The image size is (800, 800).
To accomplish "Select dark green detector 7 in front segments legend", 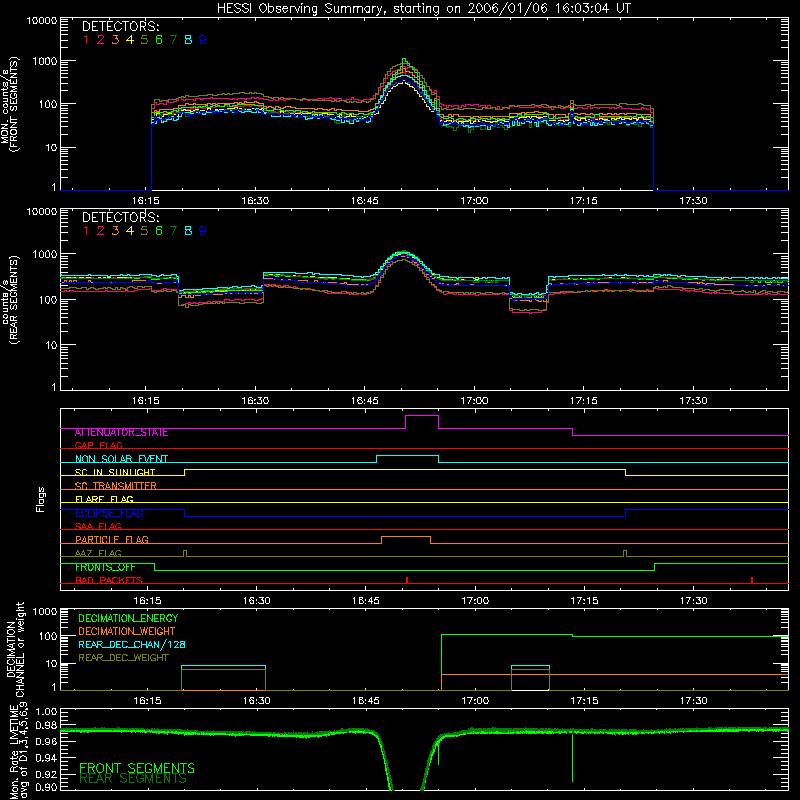I will (173, 40).
